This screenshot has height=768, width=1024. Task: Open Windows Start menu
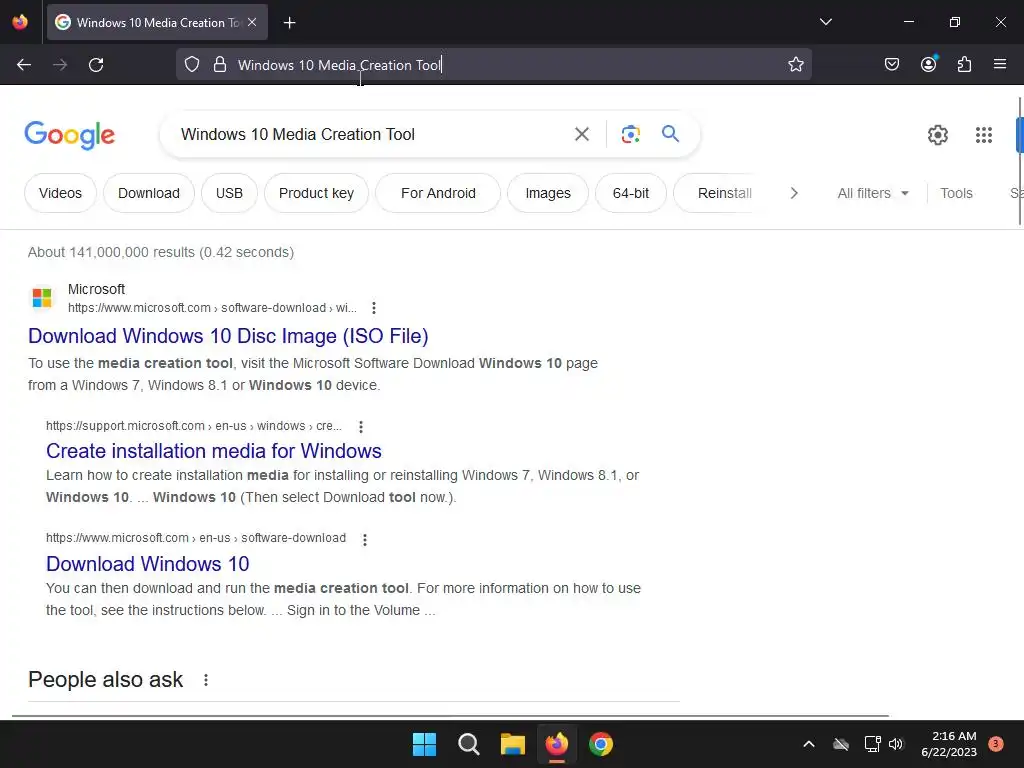(424, 744)
